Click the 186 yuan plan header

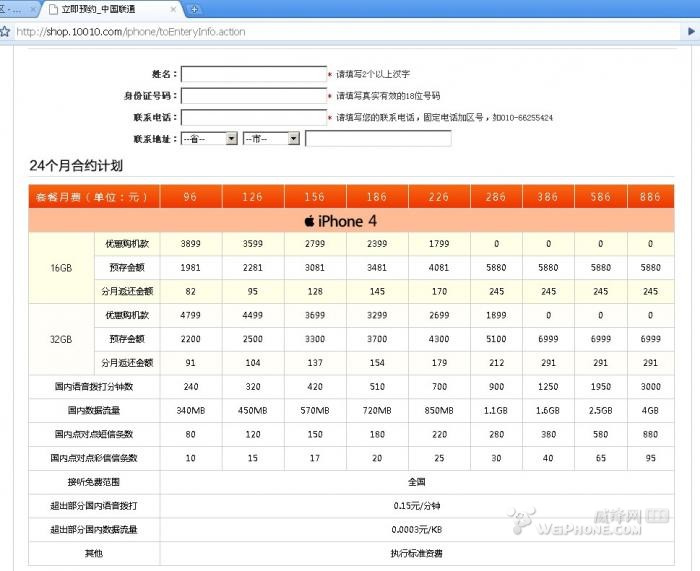(377, 197)
